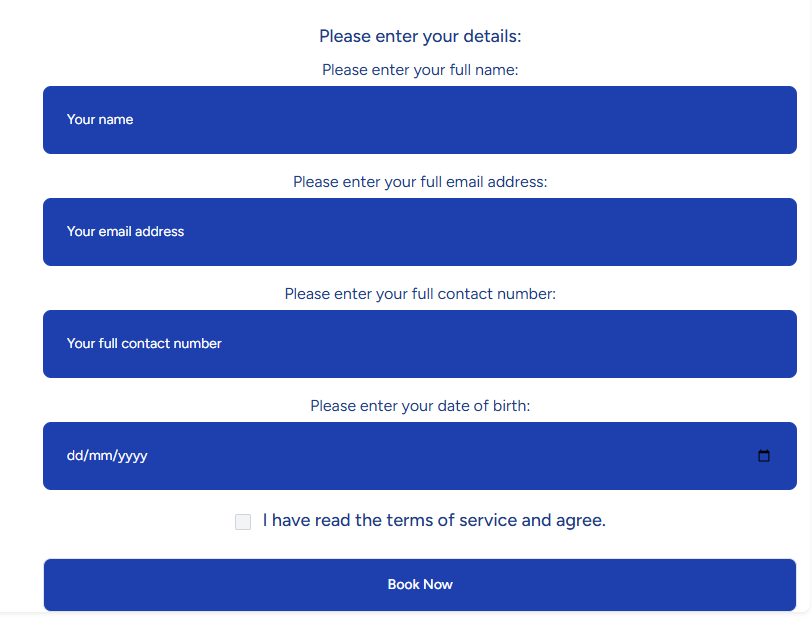Click 'Please enter your full contact number:' label
812x644 pixels.
tap(420, 294)
